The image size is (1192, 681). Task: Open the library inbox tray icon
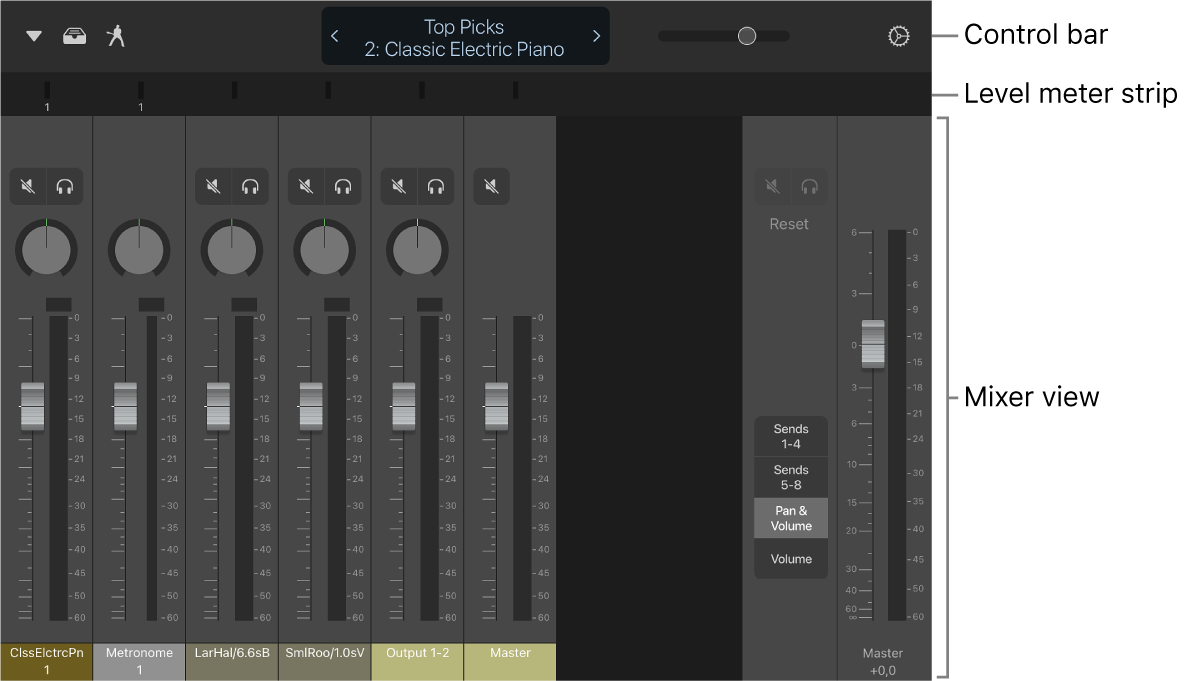pos(74,36)
